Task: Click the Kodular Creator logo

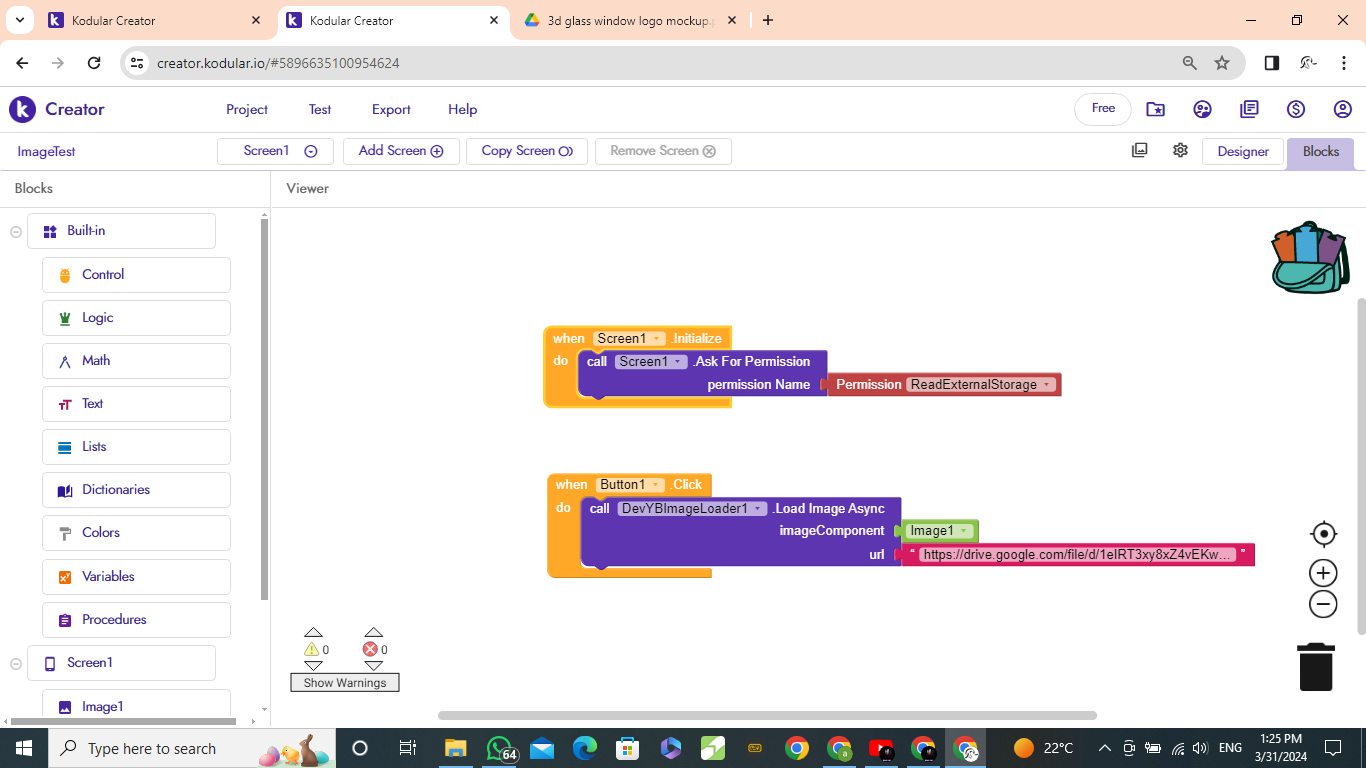Action: pos(57,109)
